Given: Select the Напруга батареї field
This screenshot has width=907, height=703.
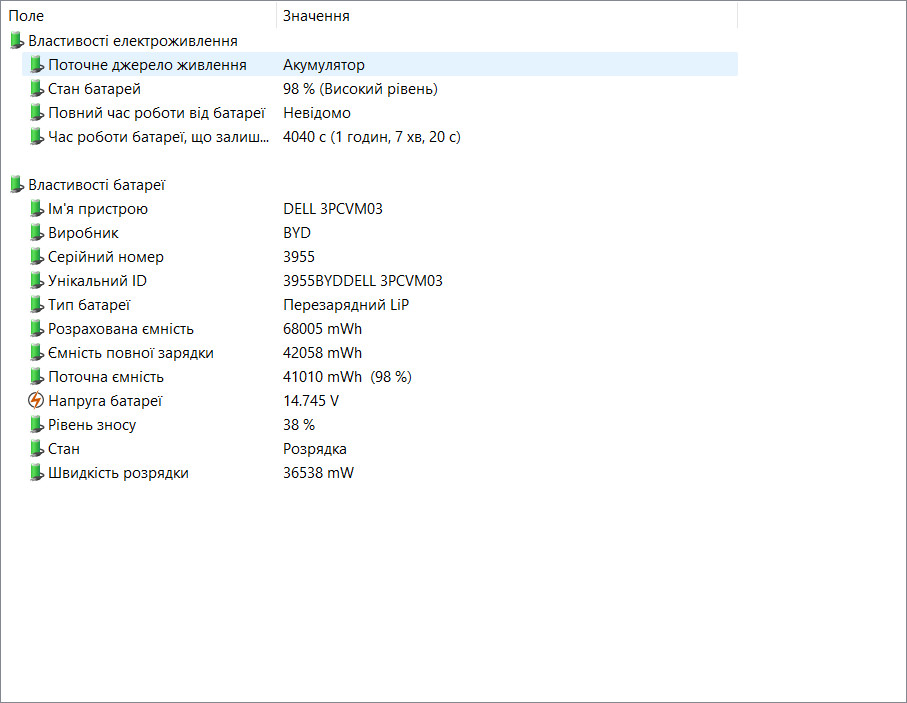Looking at the screenshot, I should tap(105, 400).
